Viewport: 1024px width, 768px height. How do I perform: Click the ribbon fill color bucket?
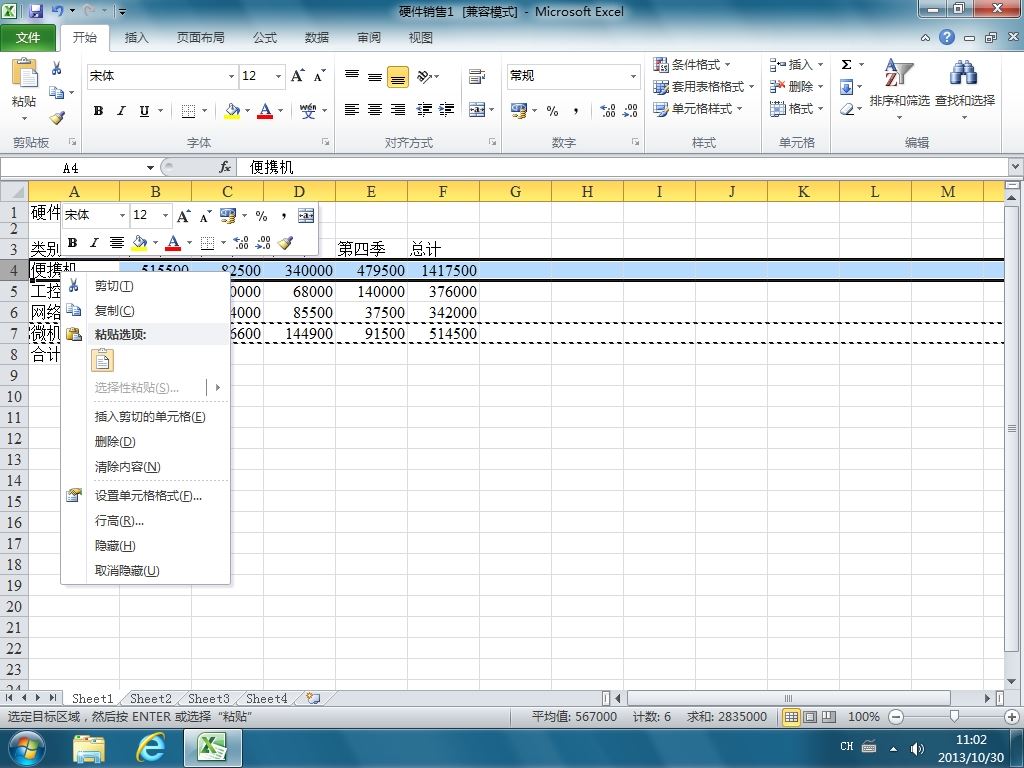(x=232, y=110)
